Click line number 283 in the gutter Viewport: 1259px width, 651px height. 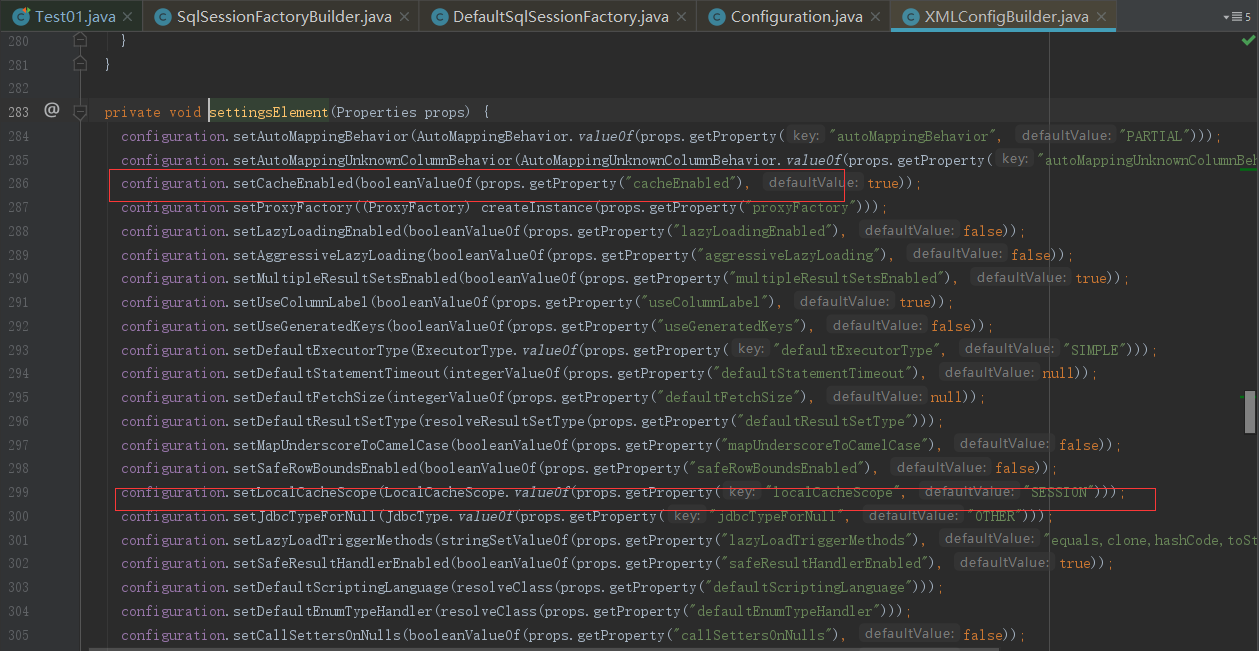click(19, 112)
